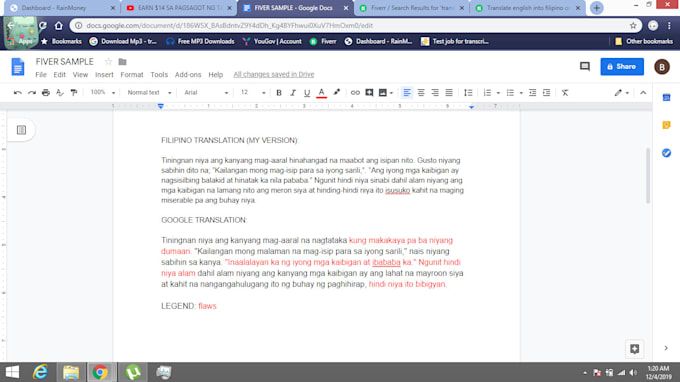680x382 pixels.
Task: Click All changes saved in Drive link
Action: pyautogui.click(x=274, y=75)
